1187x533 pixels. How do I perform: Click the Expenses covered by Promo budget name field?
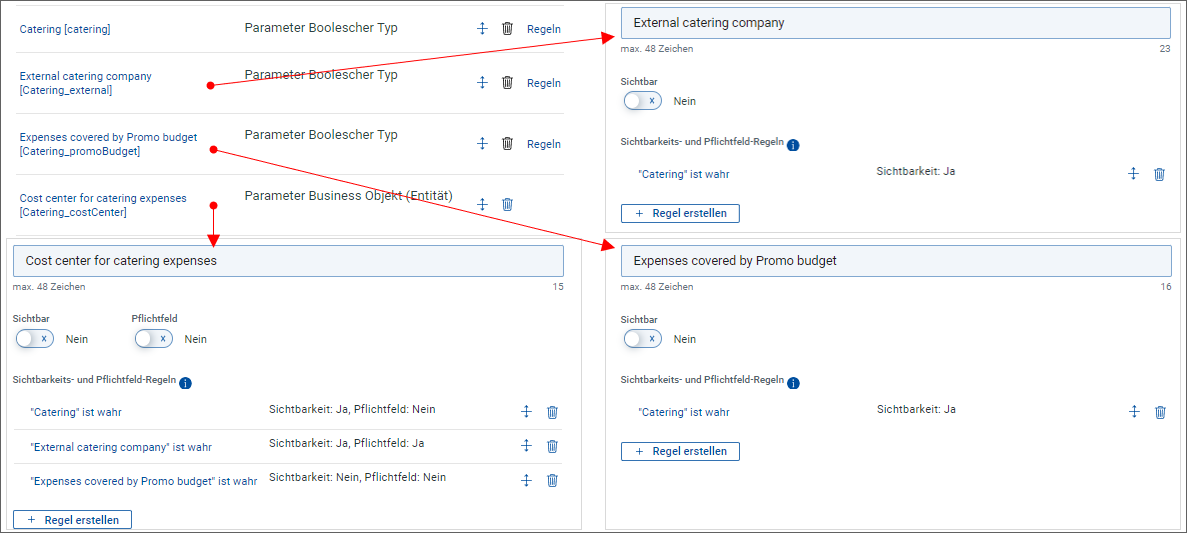[895, 261]
